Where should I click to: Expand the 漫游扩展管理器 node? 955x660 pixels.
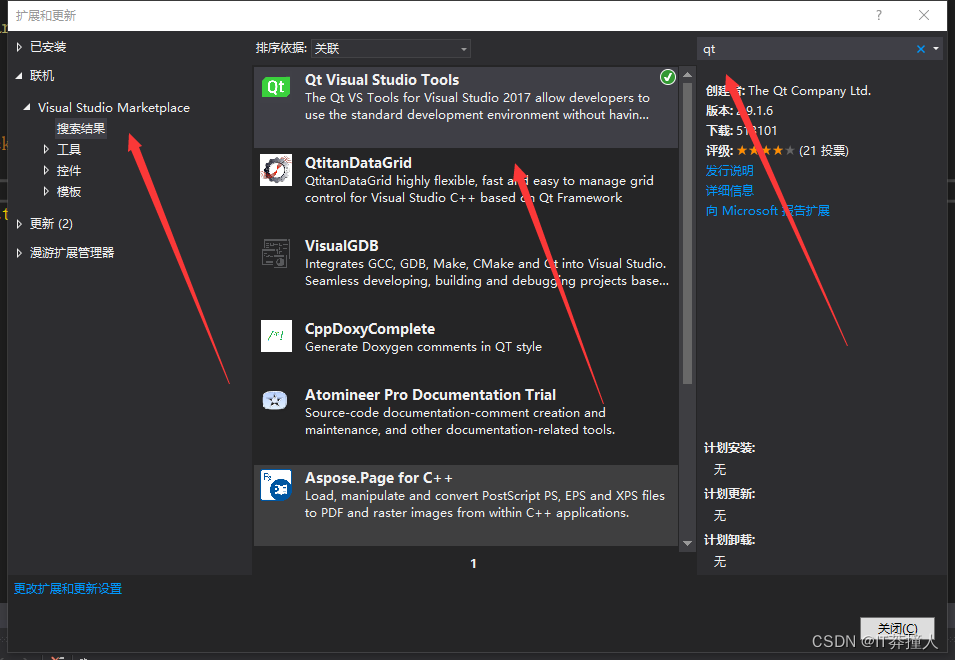pyautogui.click(x=19, y=253)
